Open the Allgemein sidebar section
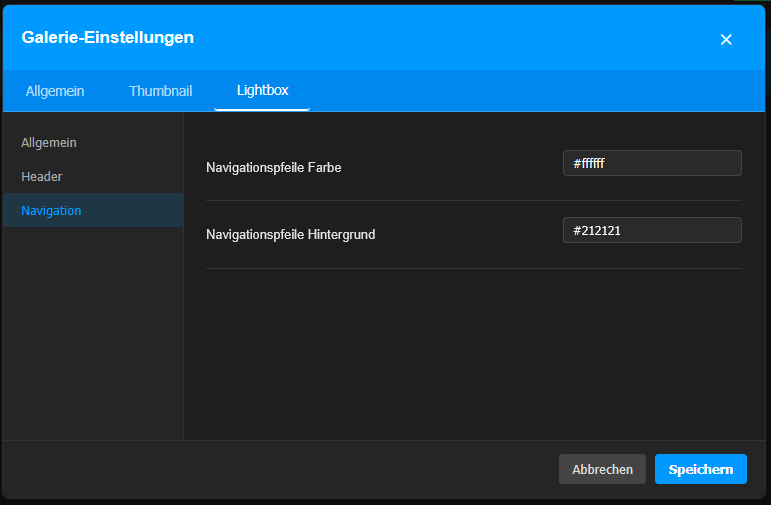Image resolution: width=771 pixels, height=505 pixels. (93, 143)
